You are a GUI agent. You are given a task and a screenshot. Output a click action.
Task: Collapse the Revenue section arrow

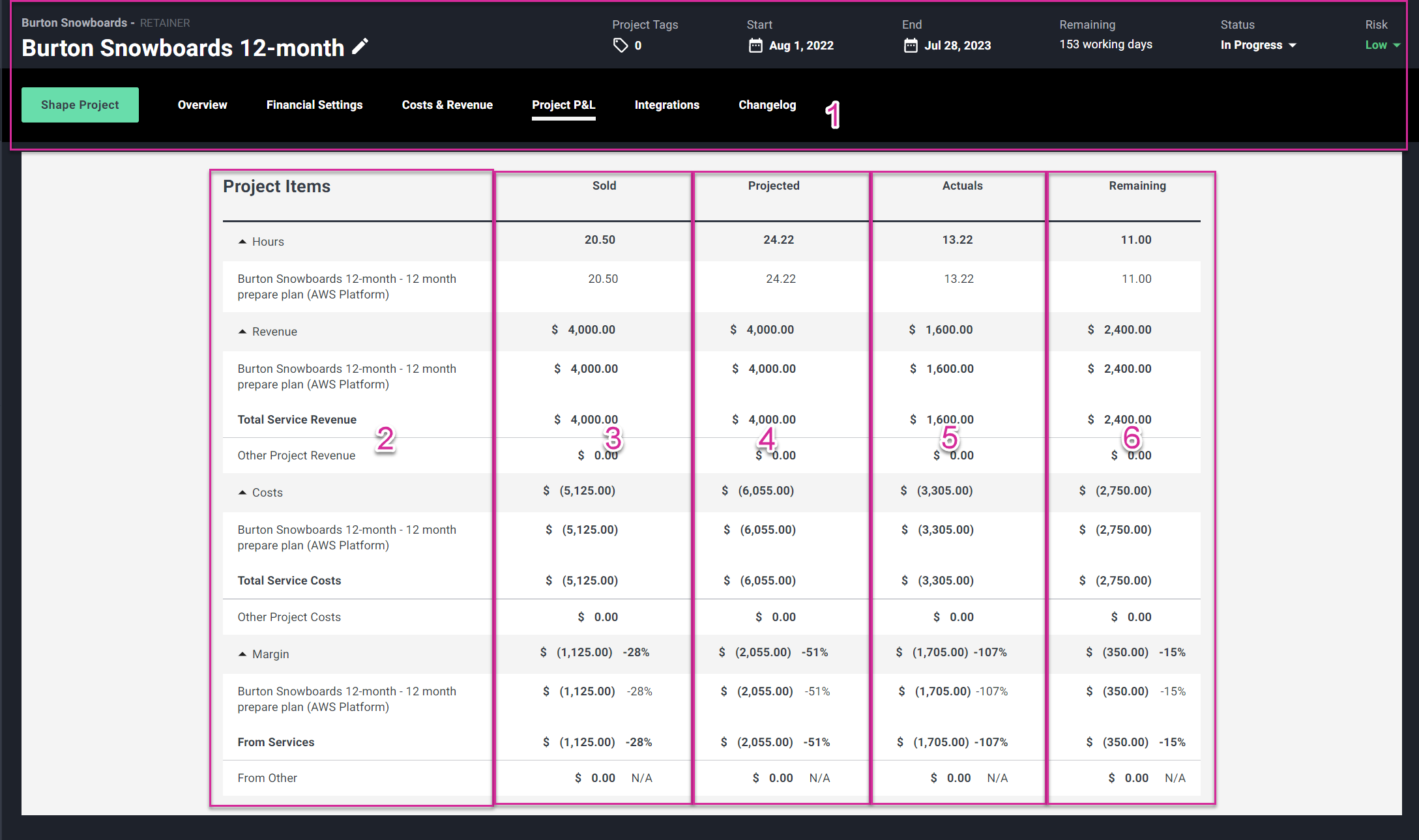(242, 332)
